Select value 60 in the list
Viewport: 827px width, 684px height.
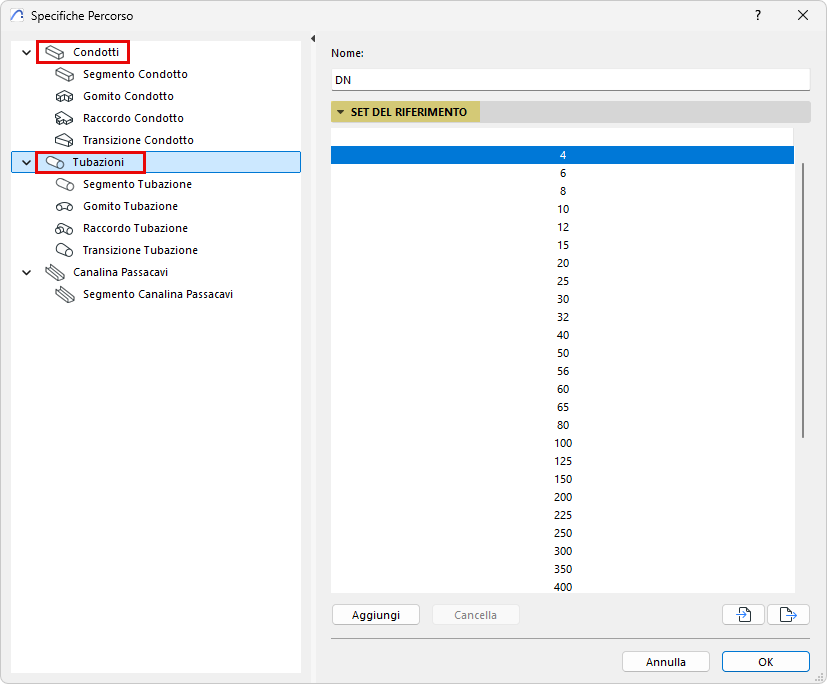tap(562, 389)
